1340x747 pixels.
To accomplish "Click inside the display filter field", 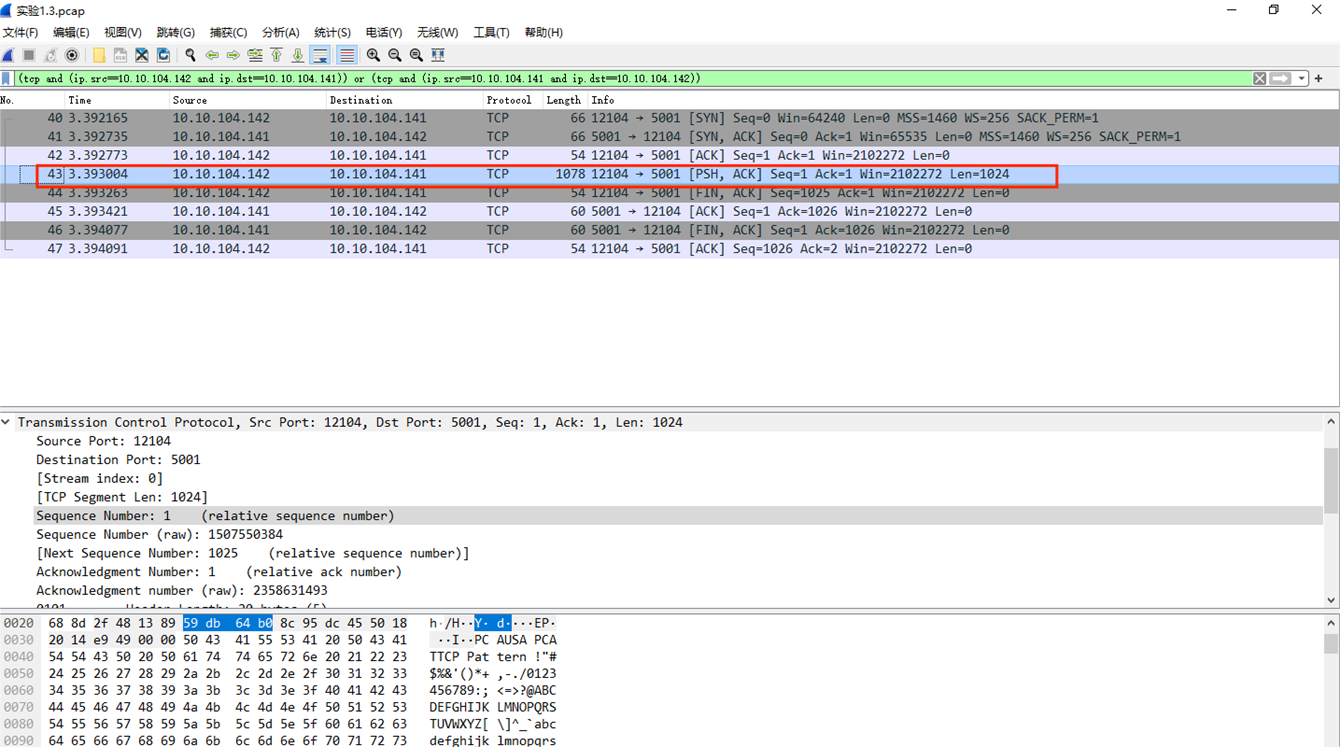I will pyautogui.click(x=632, y=78).
